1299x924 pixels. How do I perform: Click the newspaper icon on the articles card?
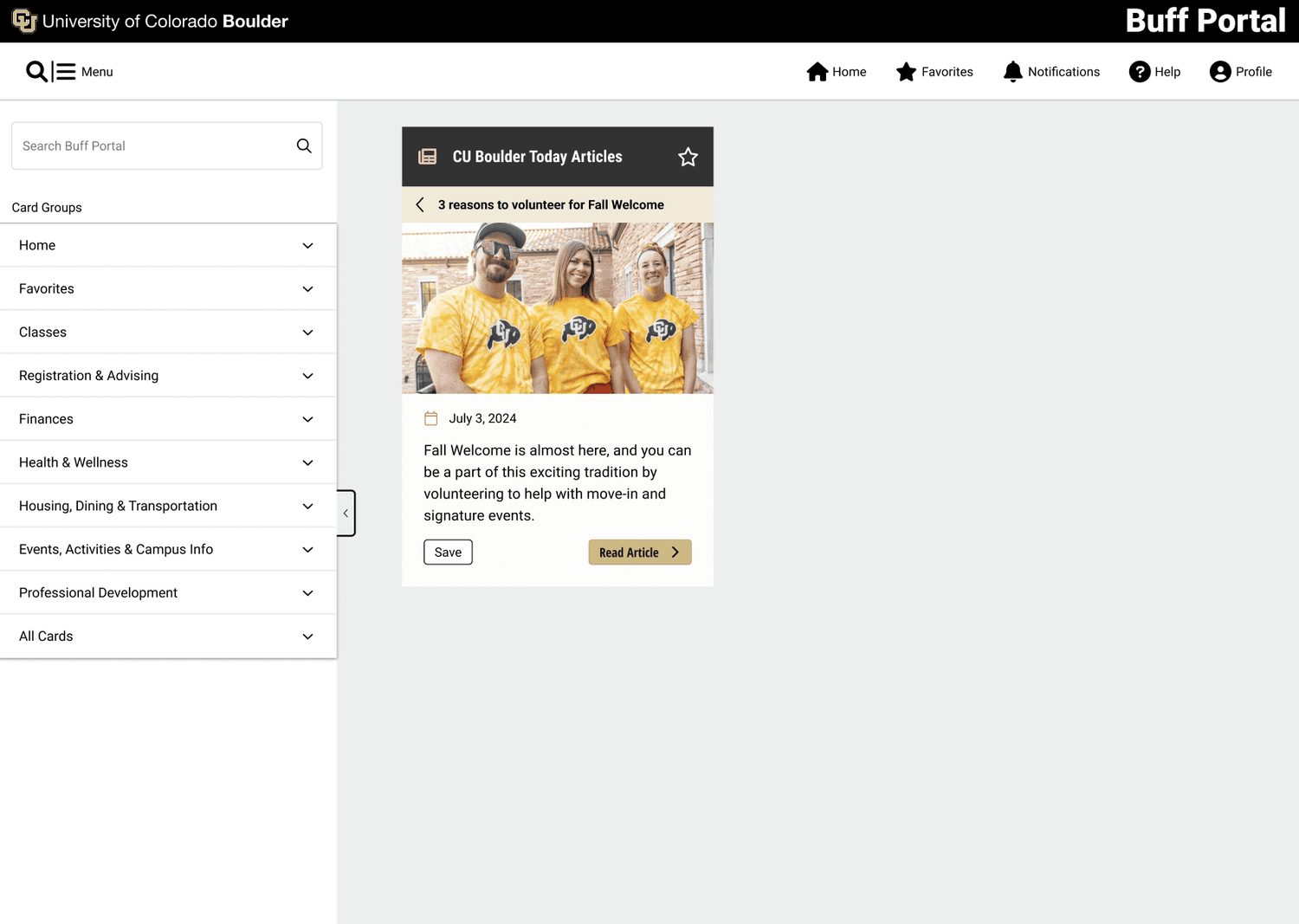(428, 157)
